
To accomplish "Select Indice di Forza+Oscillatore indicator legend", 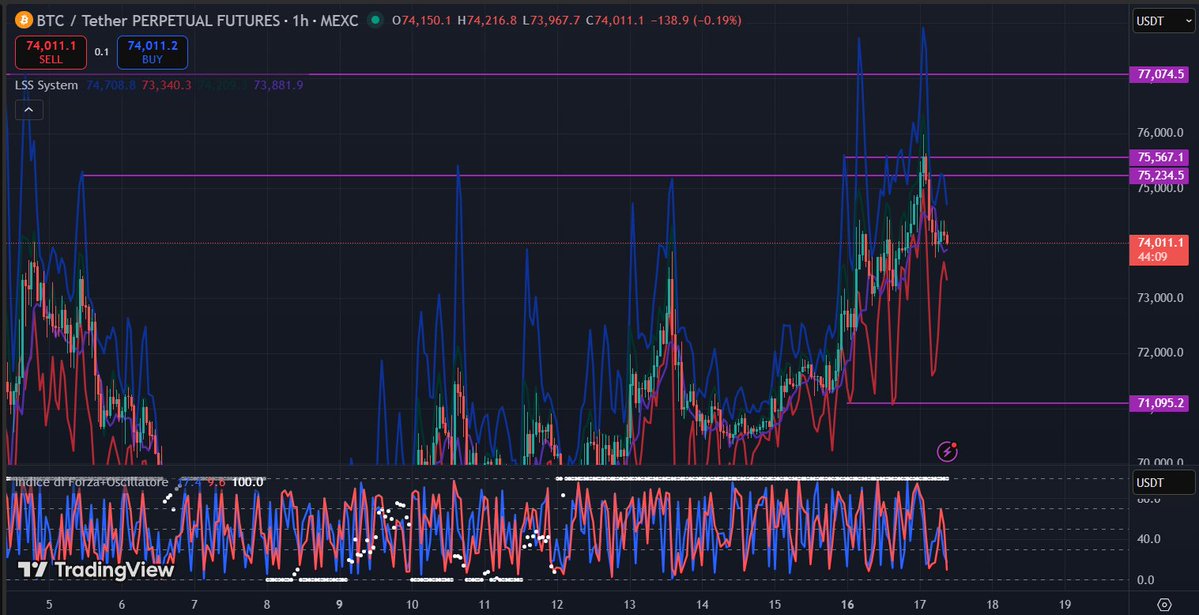I will tap(92, 482).
